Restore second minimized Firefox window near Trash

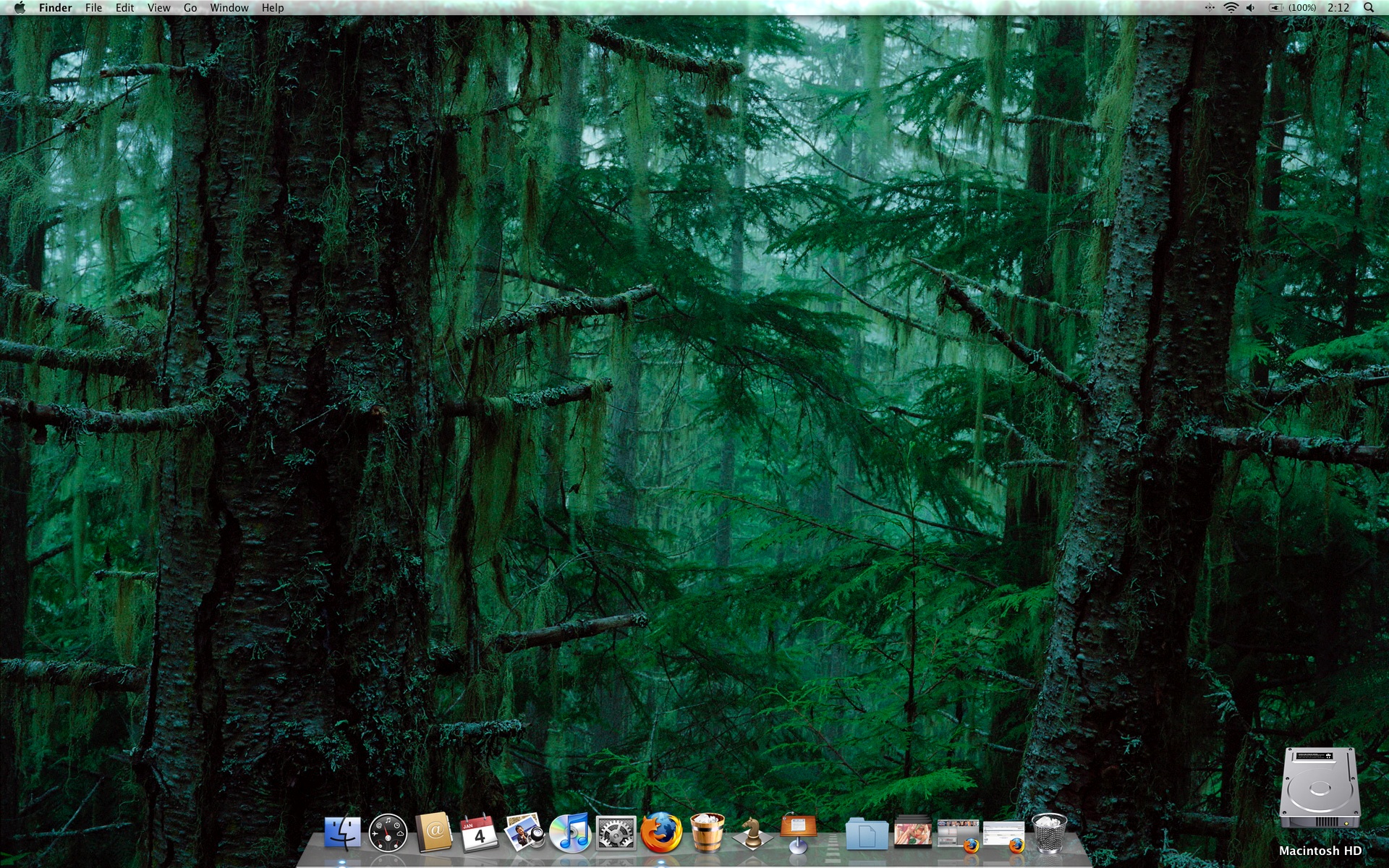(x=1004, y=837)
